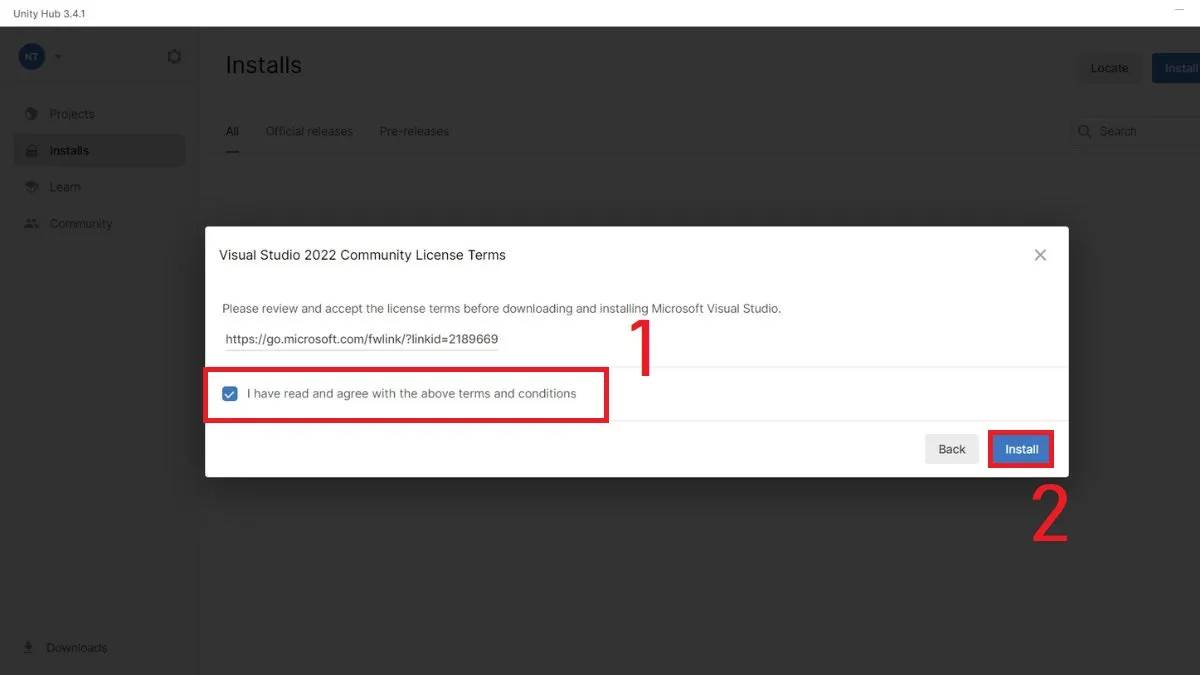Click Install in the license dialog

click(1021, 449)
